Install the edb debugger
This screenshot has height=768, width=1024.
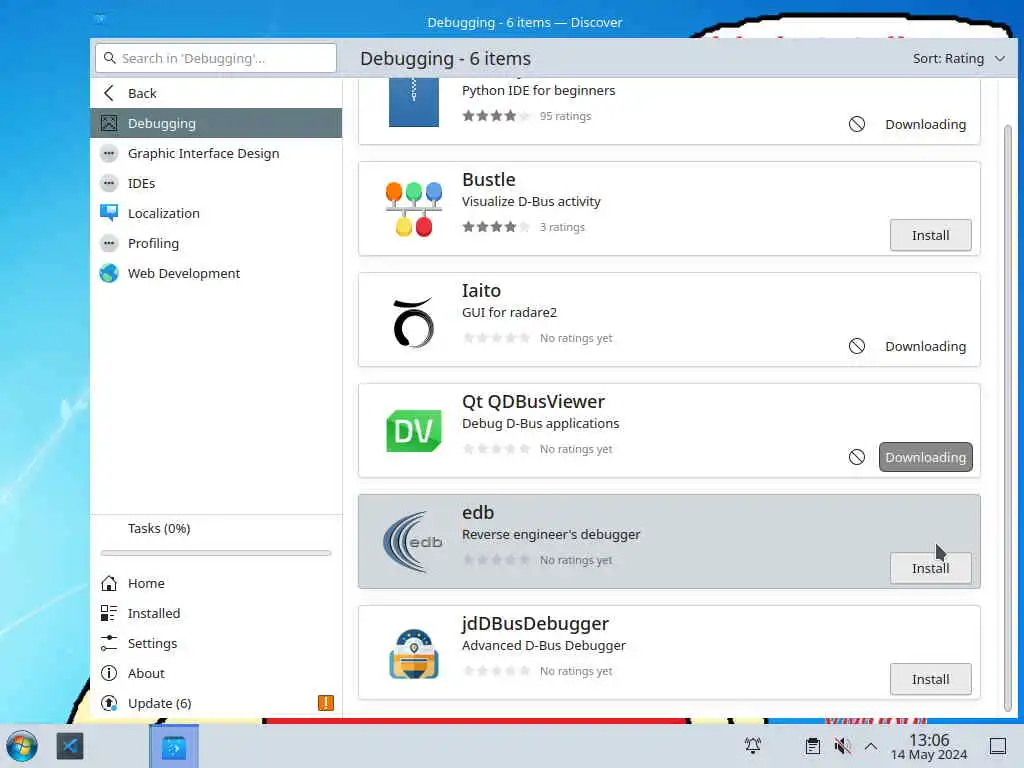click(930, 568)
